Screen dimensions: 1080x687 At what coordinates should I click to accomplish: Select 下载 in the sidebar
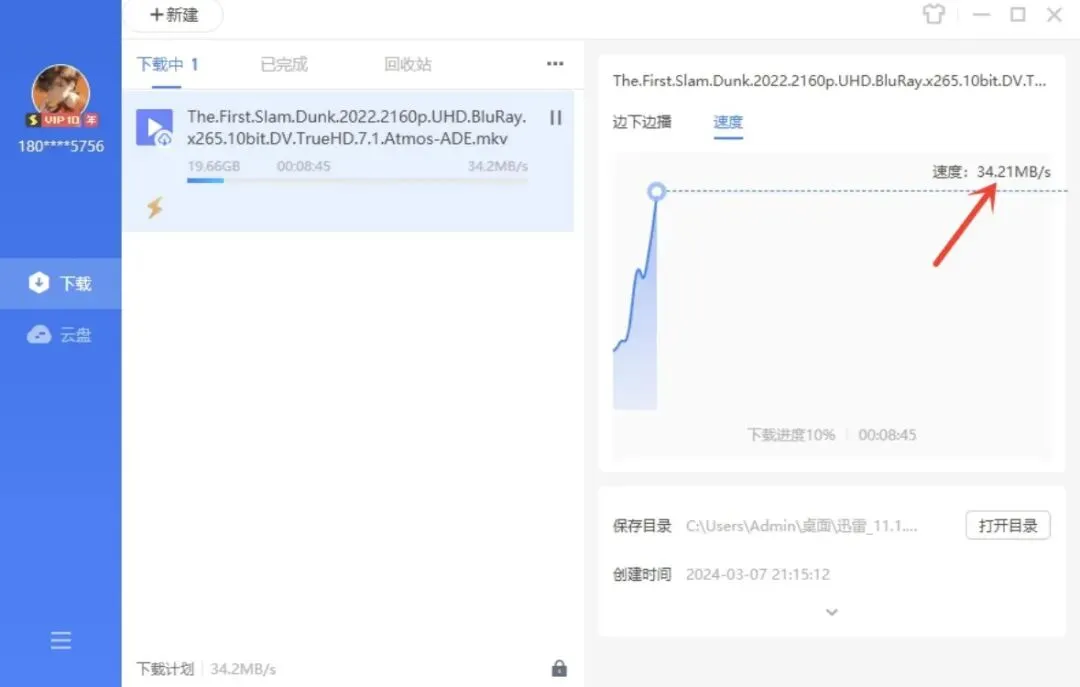61,283
